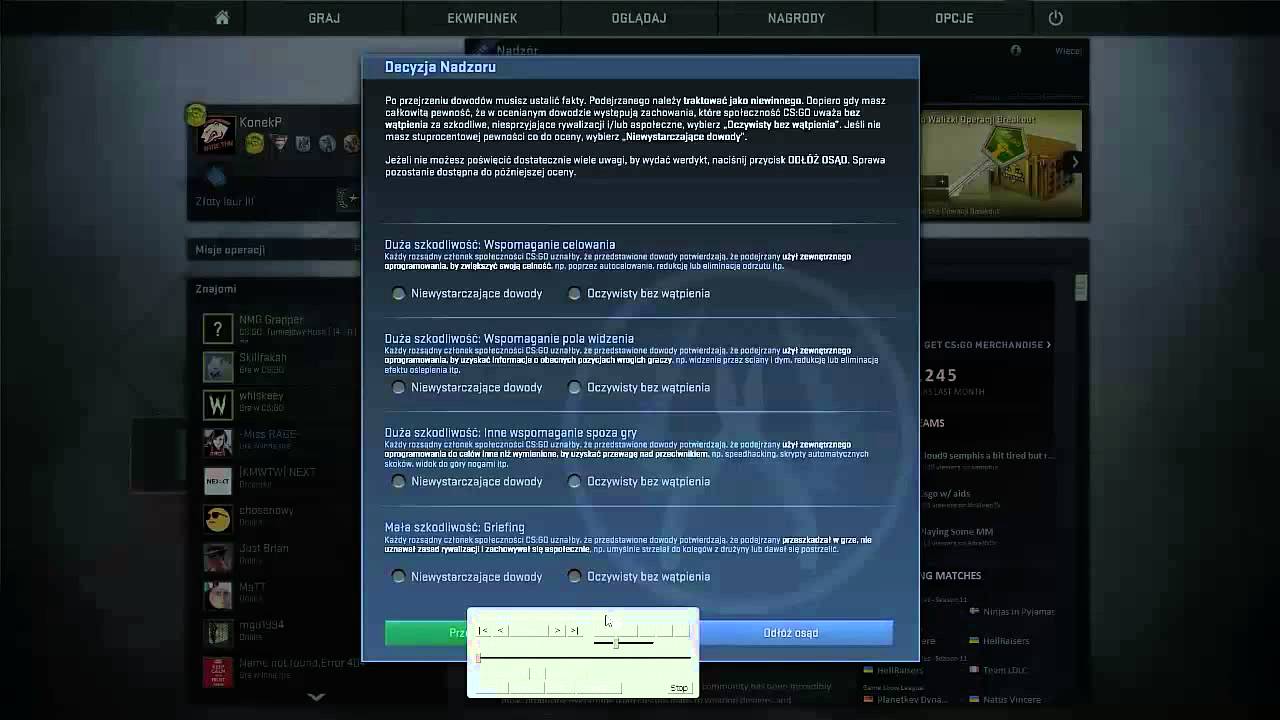This screenshot has height=720, width=1280.
Task: Click [KMWTW] NEXT friend avatar
Action: 218,481
